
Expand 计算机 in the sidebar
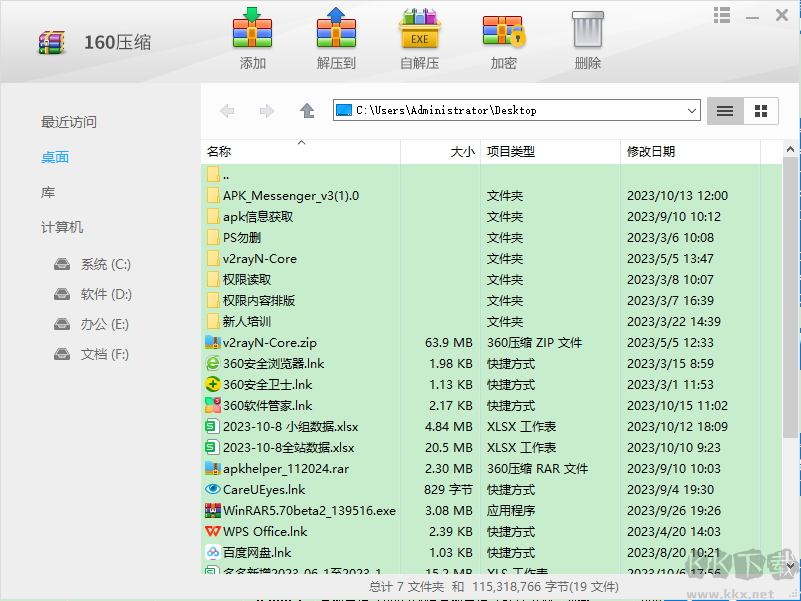point(60,227)
